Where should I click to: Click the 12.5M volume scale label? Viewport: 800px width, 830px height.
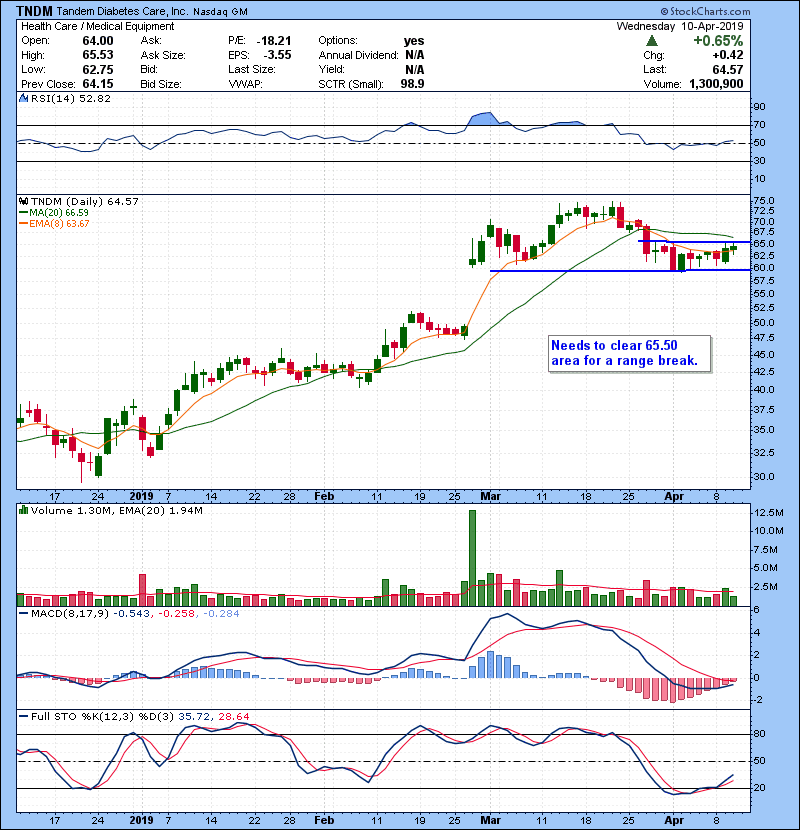[769, 512]
